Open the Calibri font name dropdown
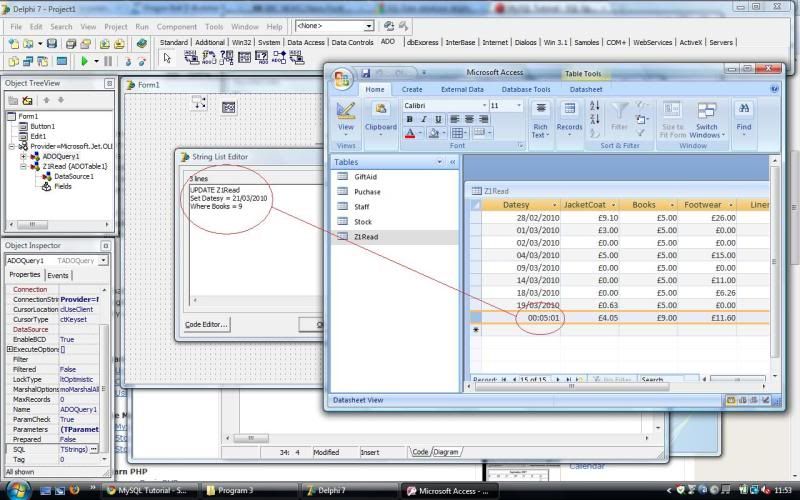The image size is (800, 500). (x=484, y=106)
